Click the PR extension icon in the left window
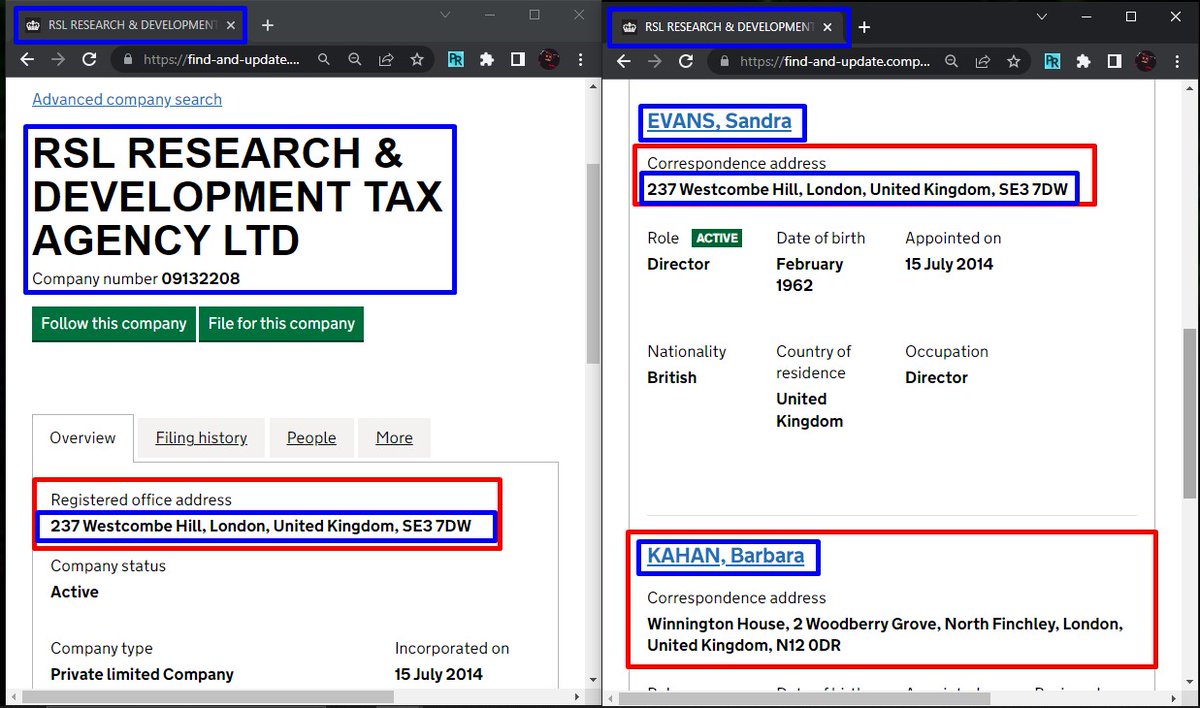The width and height of the screenshot is (1200, 708). coord(455,60)
